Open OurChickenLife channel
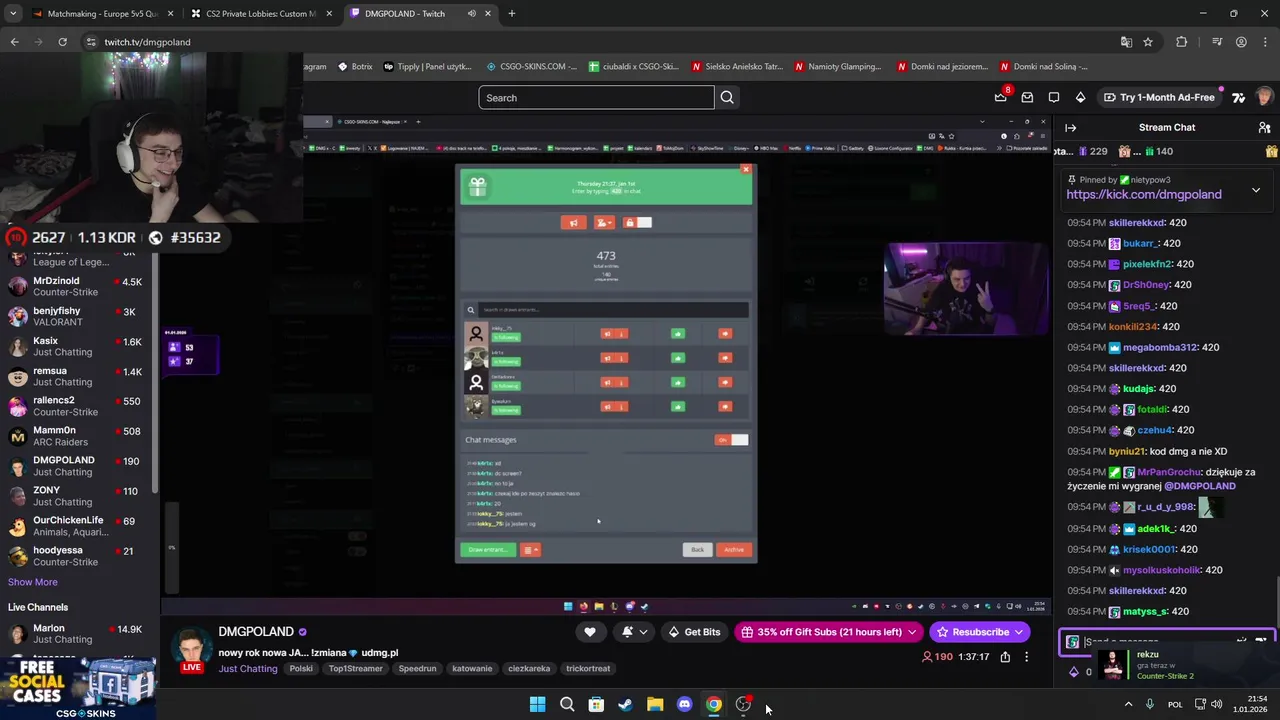Screen dimensions: 1280x720 79,526
